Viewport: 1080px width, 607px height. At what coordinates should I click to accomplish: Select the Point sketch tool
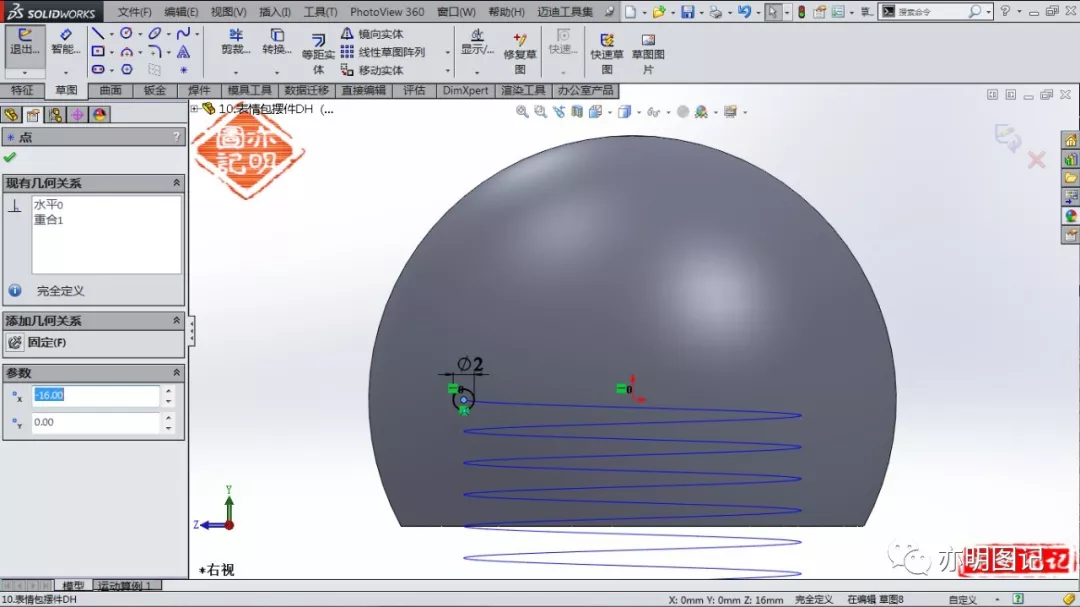click(x=183, y=70)
